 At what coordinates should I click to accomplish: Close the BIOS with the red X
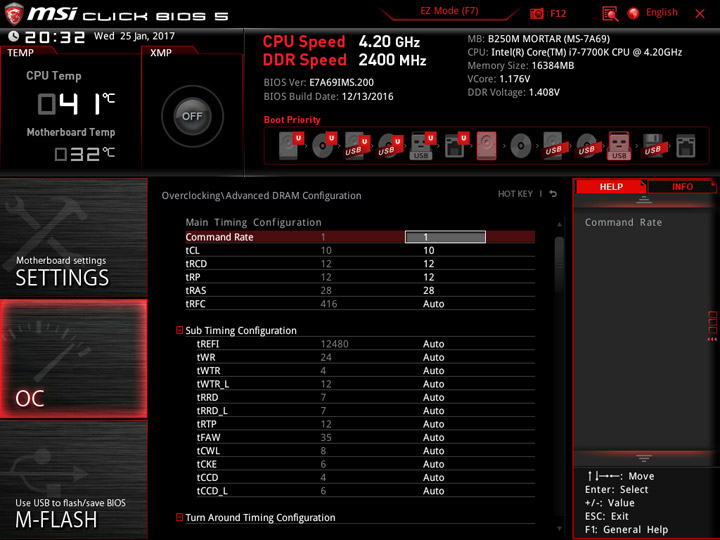(700, 14)
